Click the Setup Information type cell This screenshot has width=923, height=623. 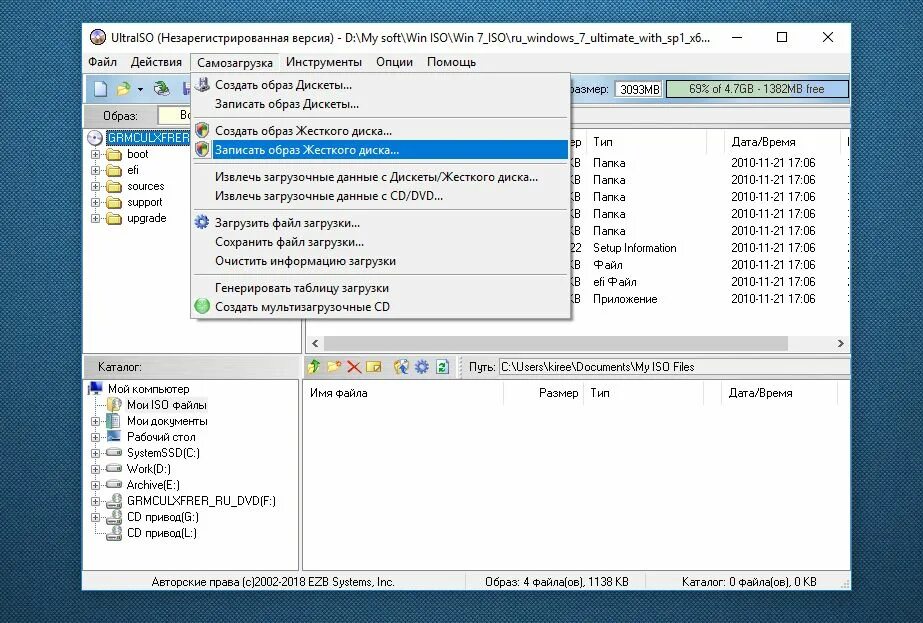coord(635,248)
